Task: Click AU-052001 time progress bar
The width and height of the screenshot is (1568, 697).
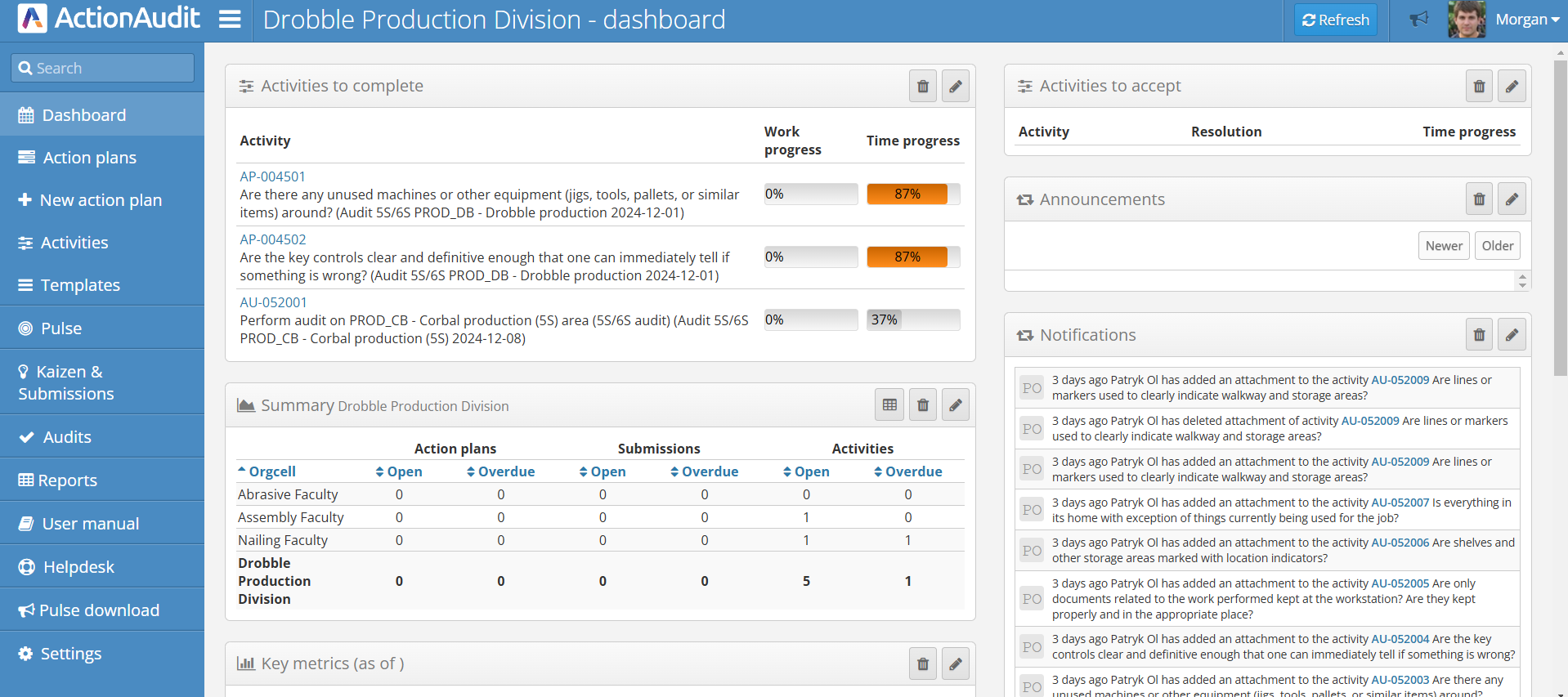Action: pyautogui.click(x=912, y=319)
